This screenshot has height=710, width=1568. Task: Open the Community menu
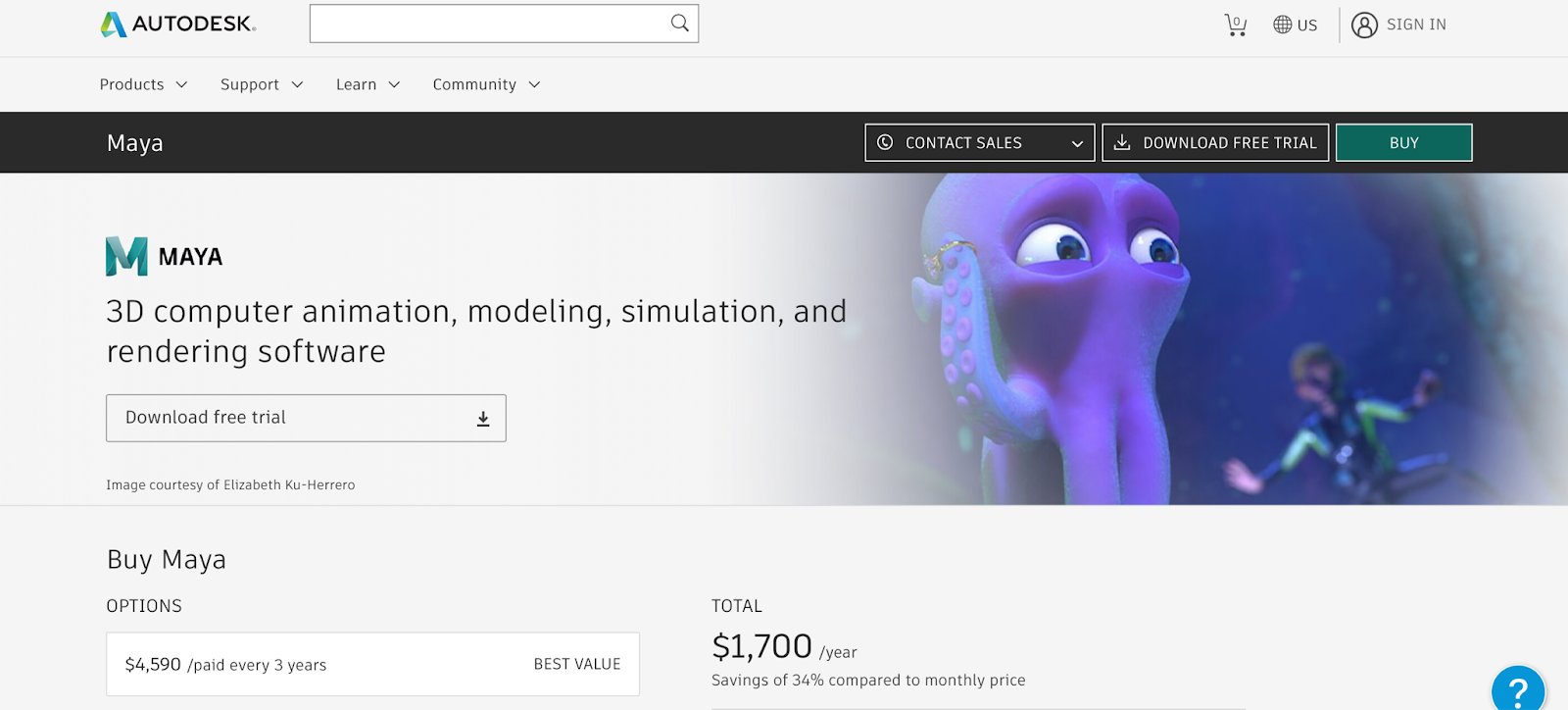[x=486, y=84]
